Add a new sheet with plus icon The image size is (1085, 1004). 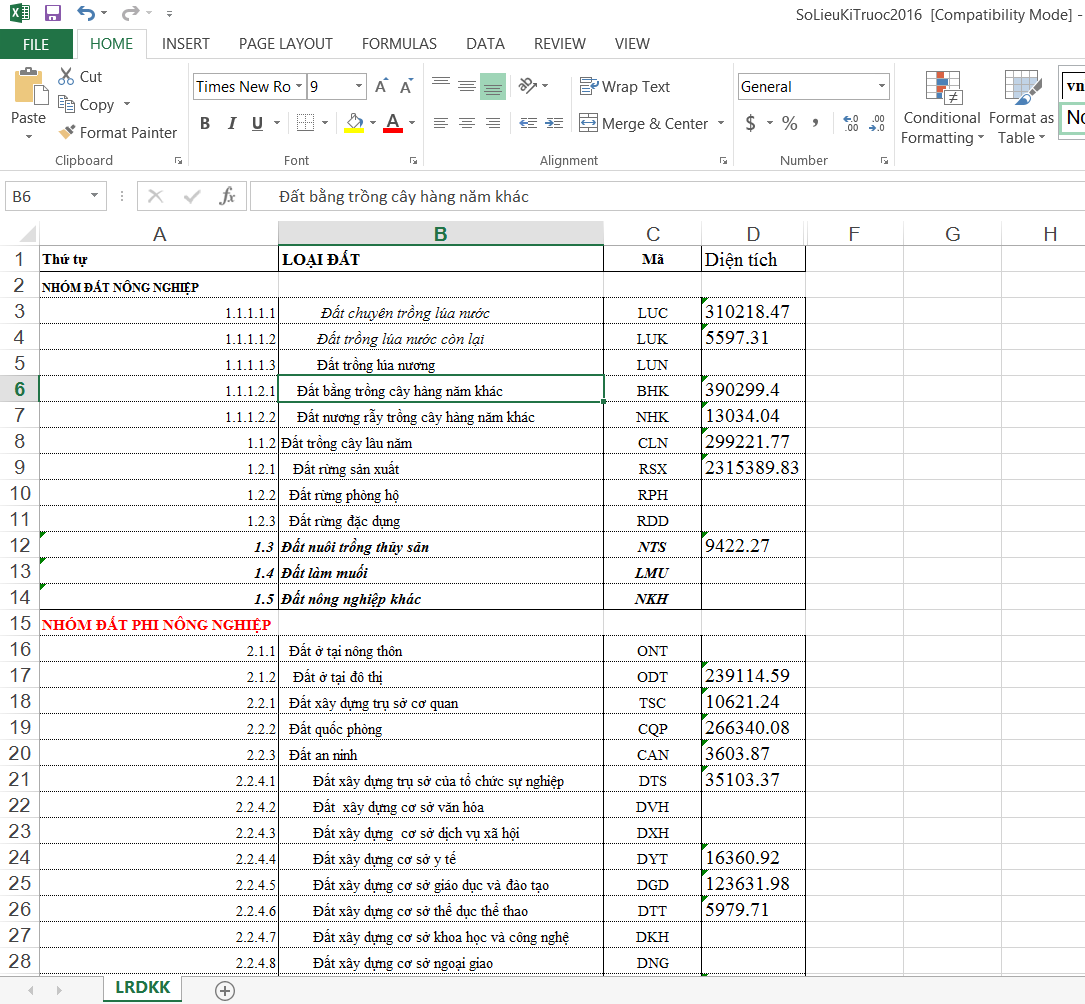pos(225,990)
